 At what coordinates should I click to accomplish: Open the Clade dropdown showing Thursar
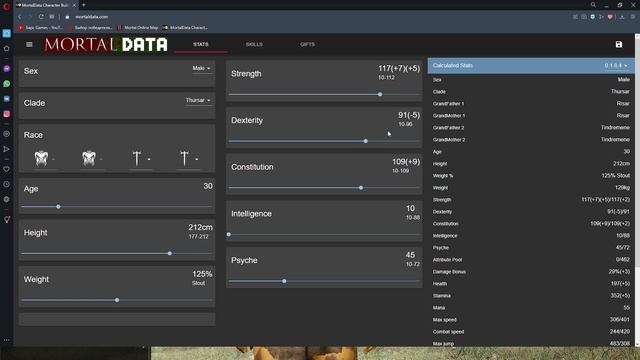coord(198,100)
